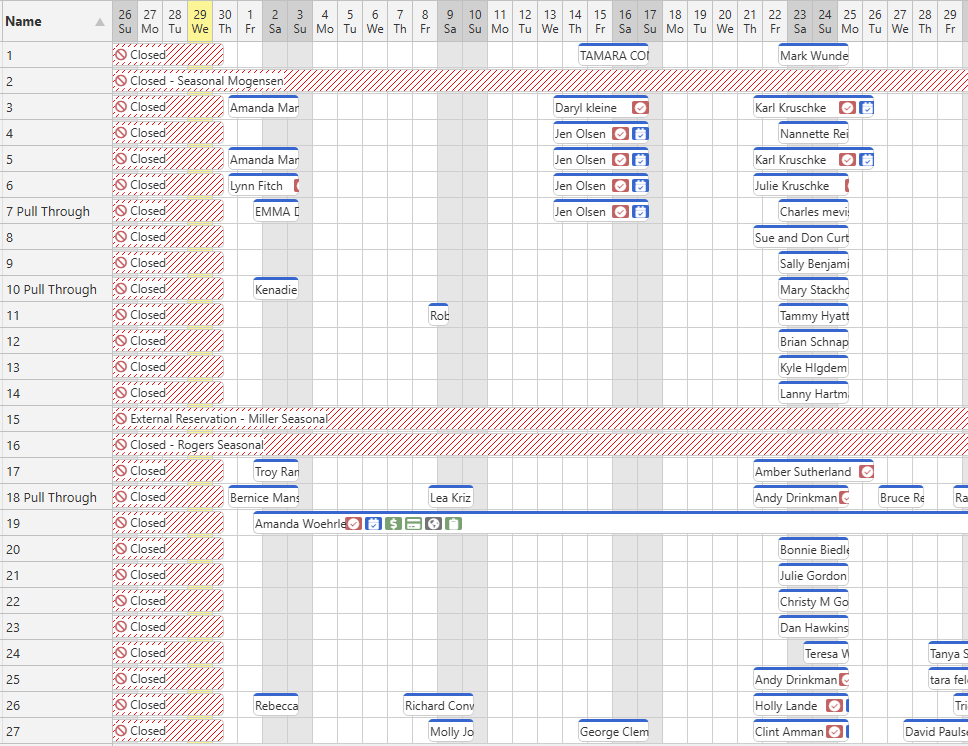Open Brian Schnap reservation in site 12
The image size is (968, 746).
point(814,341)
